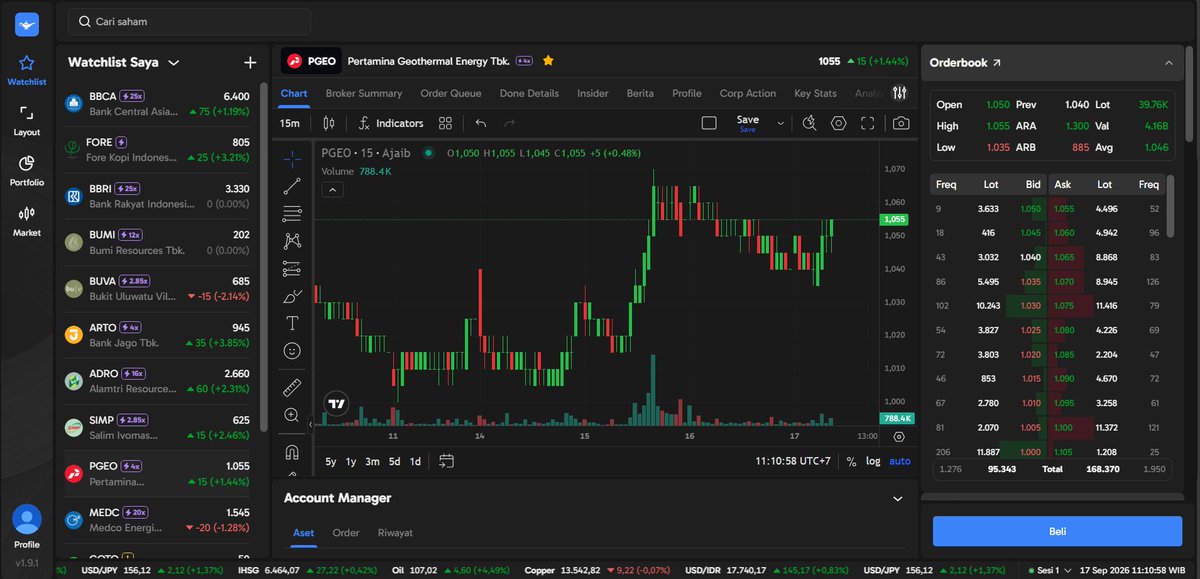Image resolution: width=1200 pixels, height=579 pixels.
Task: Open the Broker Summary tab
Action: pyautogui.click(x=364, y=93)
